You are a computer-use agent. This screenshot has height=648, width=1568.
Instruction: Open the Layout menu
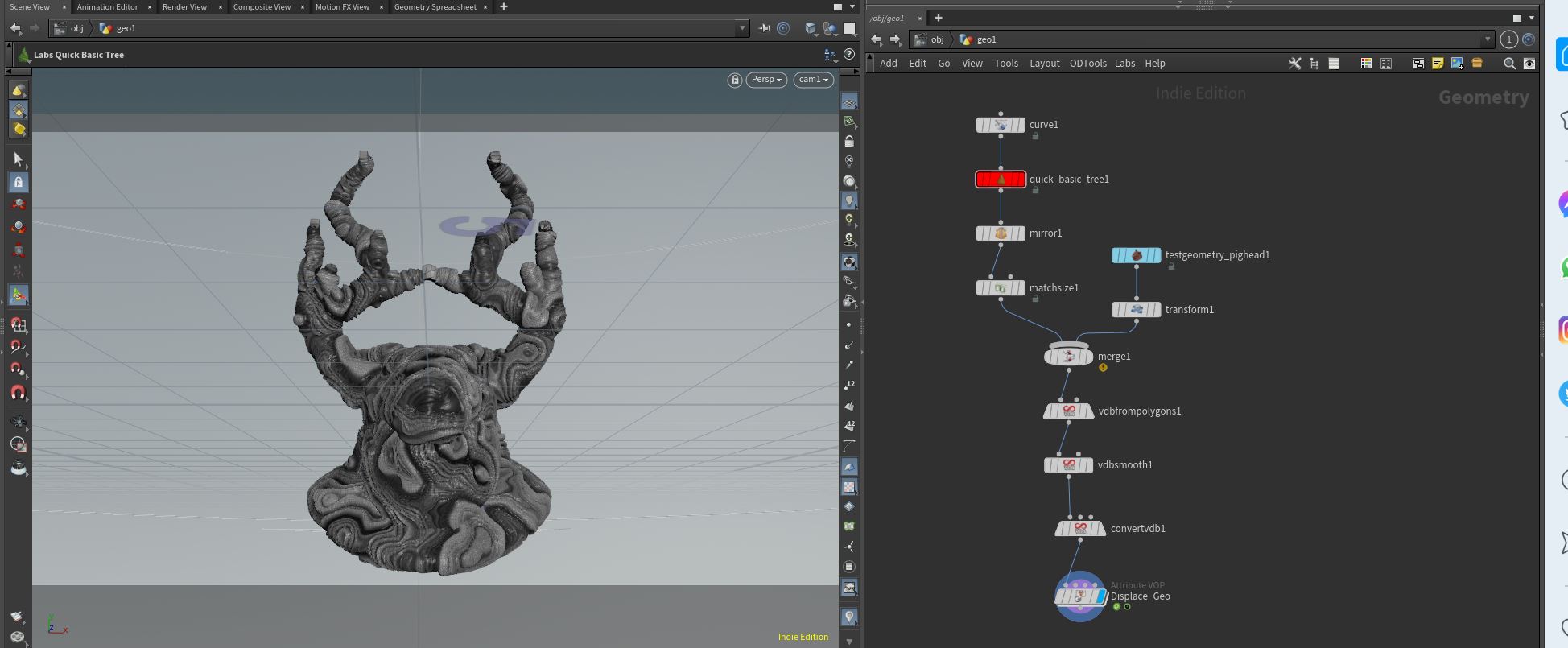point(1045,64)
